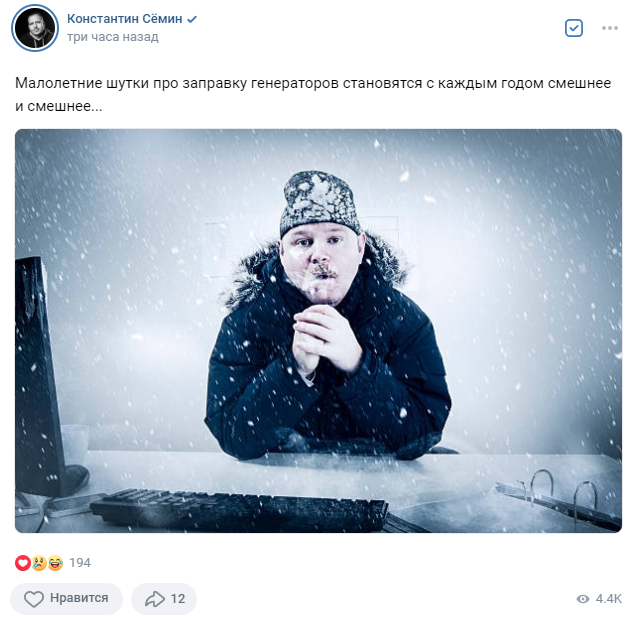Open the post via три часа назад timestamp
This screenshot has height=621, width=639.
click(x=112, y=37)
